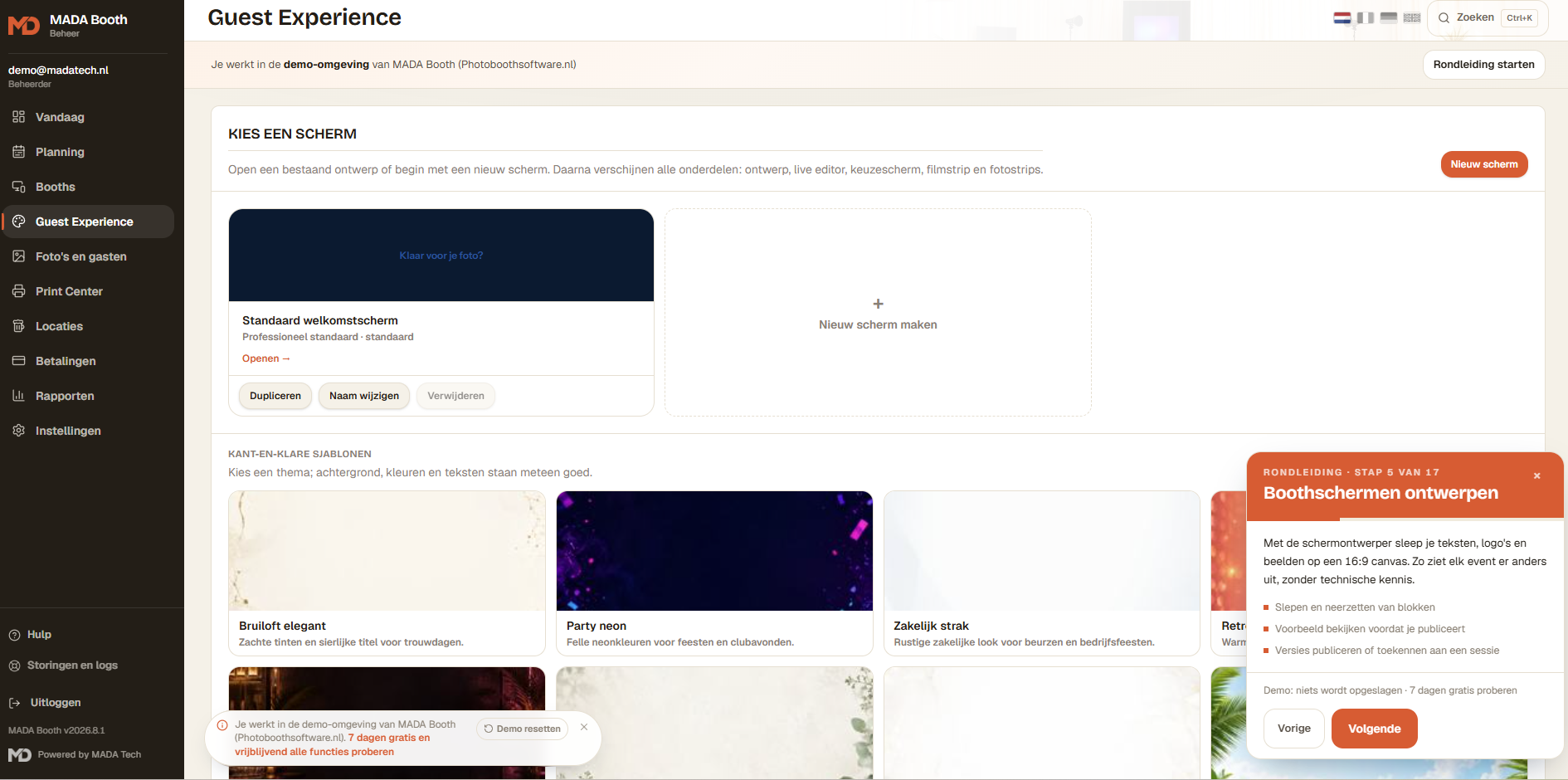Screen dimensions: 1568x780
Task: Click the Boothschermen ontwerpen tour title
Action: (x=1381, y=493)
